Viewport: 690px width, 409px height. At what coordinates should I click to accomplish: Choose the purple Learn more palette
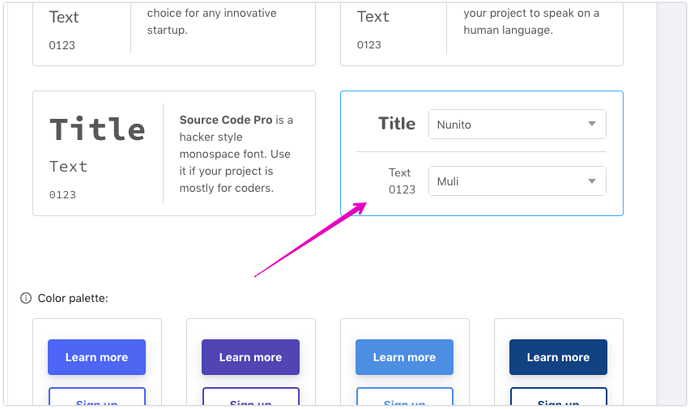[x=250, y=357]
